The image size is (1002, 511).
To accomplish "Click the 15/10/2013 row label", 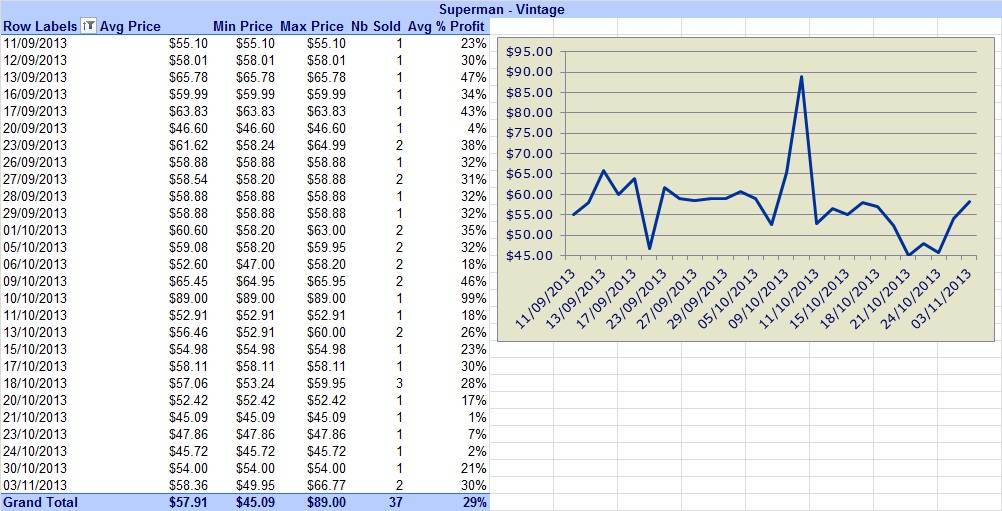I will tap(35, 349).
